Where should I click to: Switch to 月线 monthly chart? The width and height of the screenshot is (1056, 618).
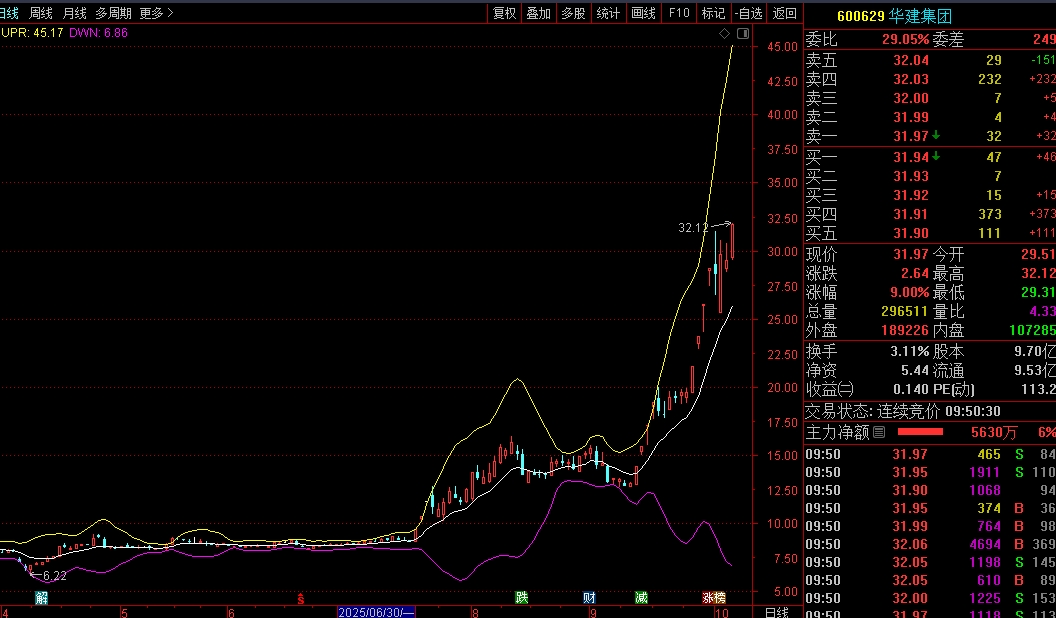pyautogui.click(x=74, y=13)
